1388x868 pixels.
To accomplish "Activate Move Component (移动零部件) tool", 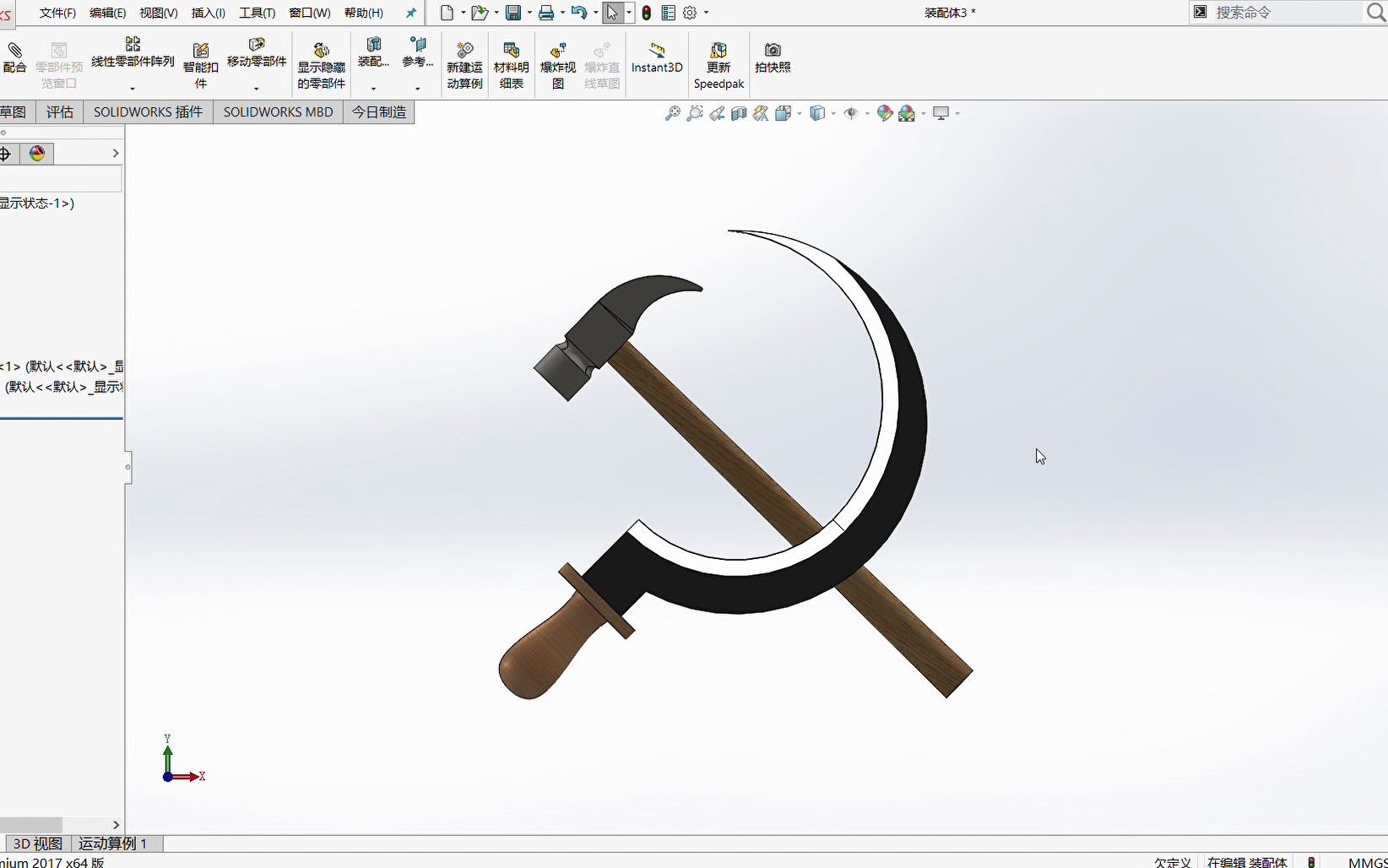I will 257,52.
